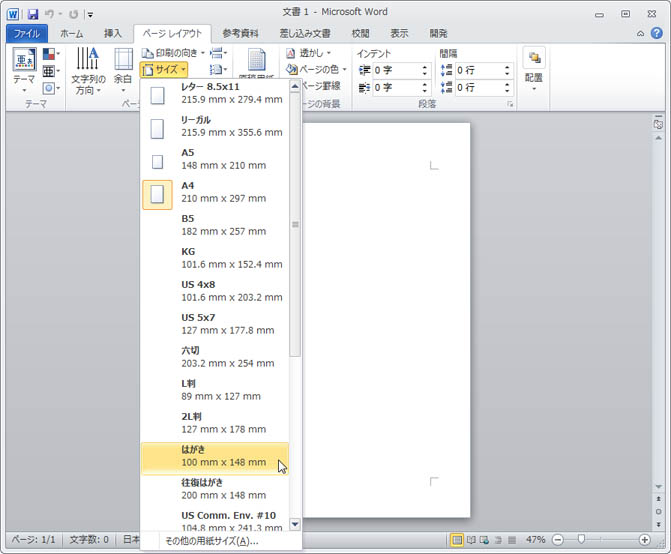Open the テーマ (Themes) button
Image resolution: width=671 pixels, height=554 pixels.
click(23, 70)
